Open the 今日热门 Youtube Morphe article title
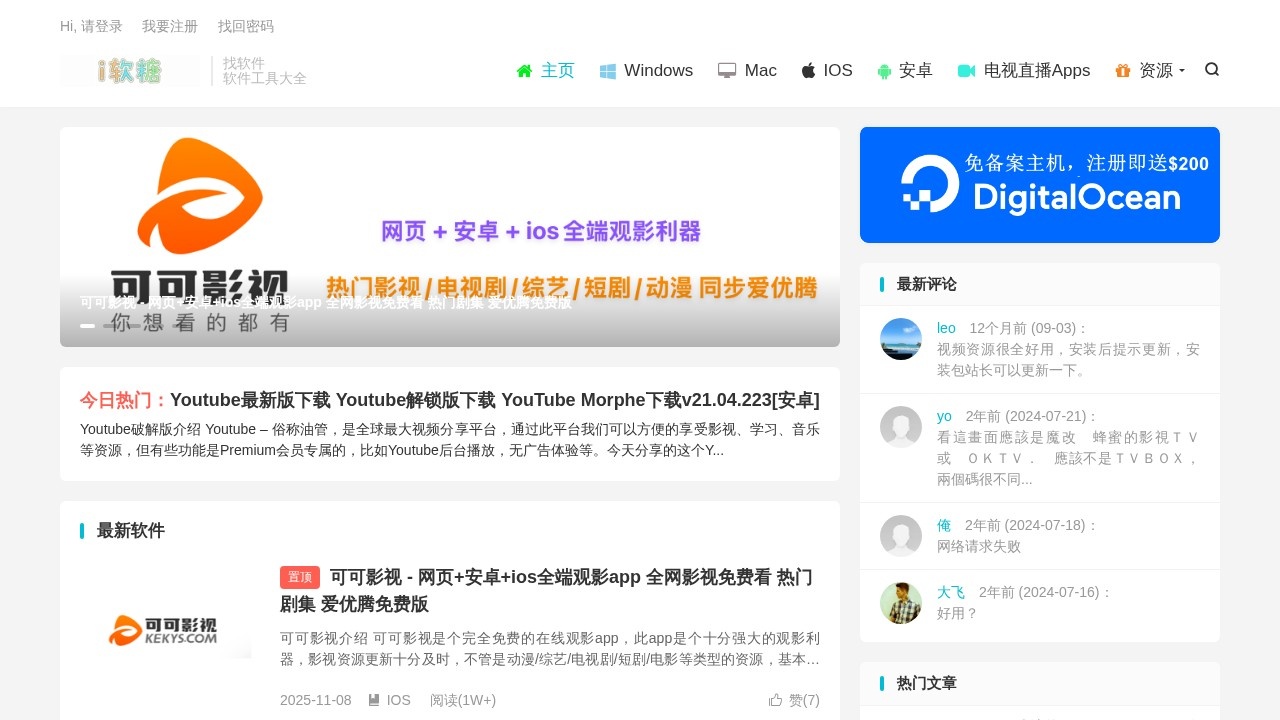The image size is (1280, 720). point(495,400)
